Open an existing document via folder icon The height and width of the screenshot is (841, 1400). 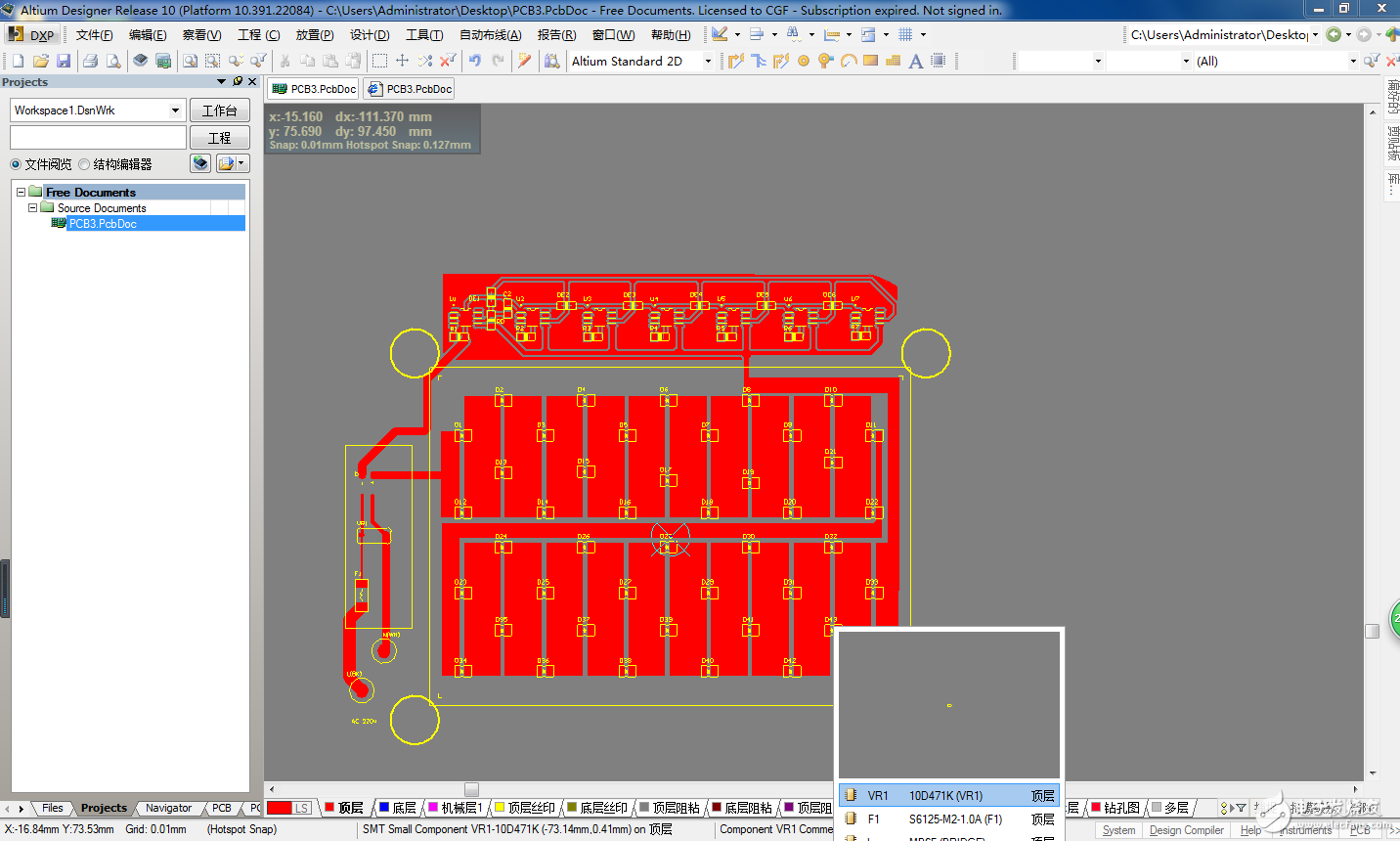tap(41, 61)
